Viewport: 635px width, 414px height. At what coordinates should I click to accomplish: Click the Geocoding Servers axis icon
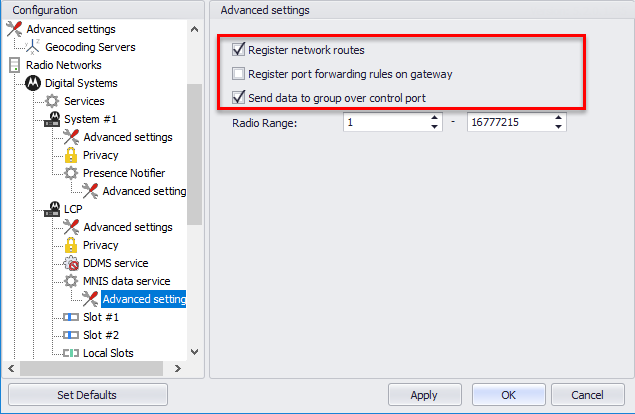(32, 47)
